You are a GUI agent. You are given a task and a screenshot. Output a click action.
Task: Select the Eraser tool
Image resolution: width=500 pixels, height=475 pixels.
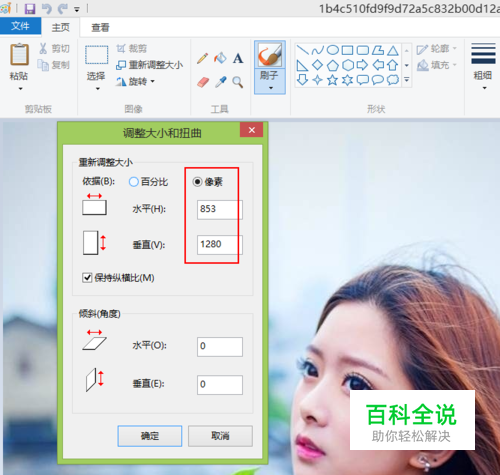click(203, 82)
